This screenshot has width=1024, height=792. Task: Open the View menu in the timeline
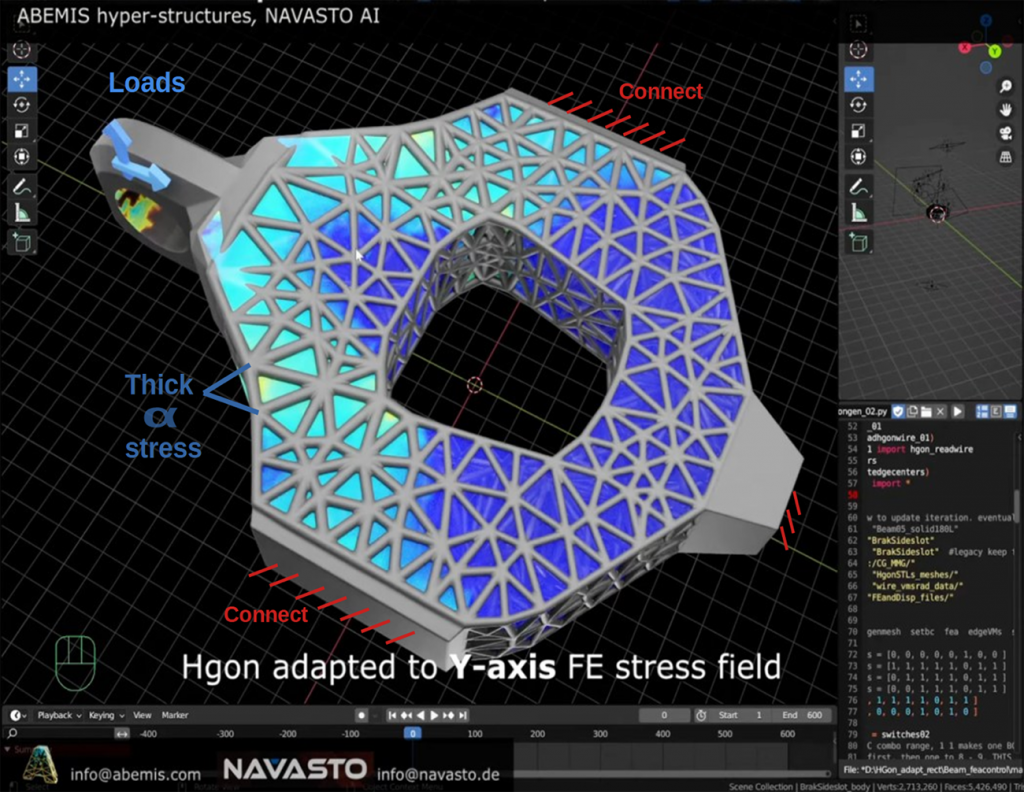pos(141,715)
